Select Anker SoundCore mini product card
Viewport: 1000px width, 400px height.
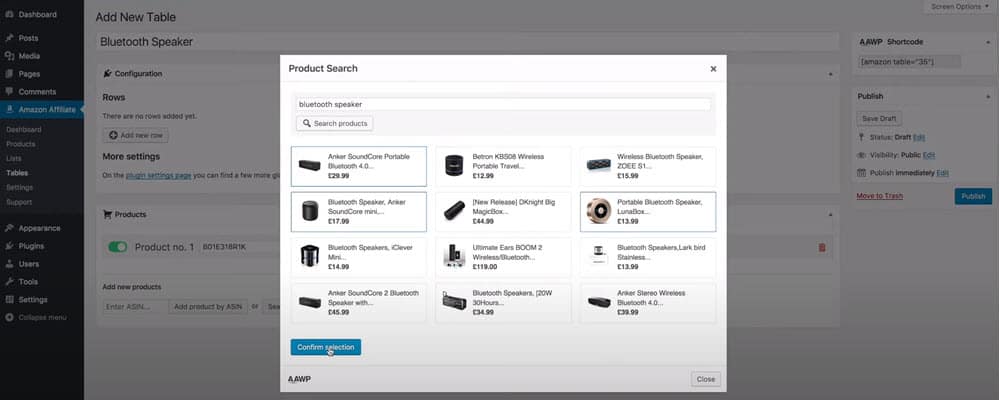tap(359, 212)
